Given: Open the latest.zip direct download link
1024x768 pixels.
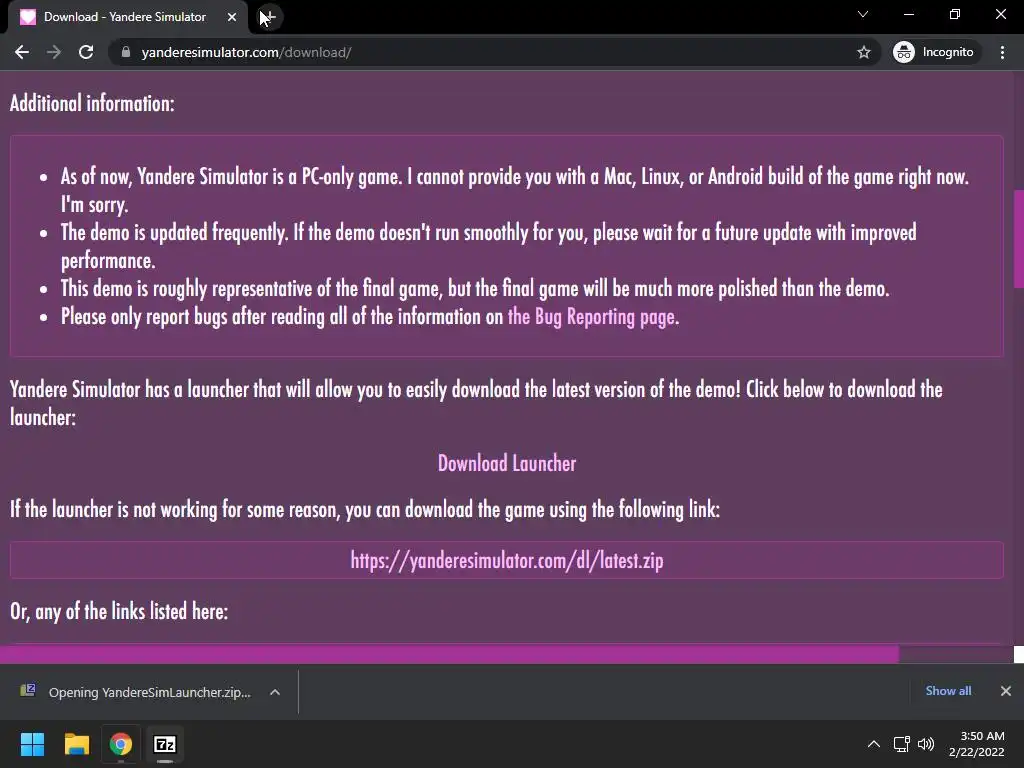Looking at the screenshot, I should (x=507, y=560).
